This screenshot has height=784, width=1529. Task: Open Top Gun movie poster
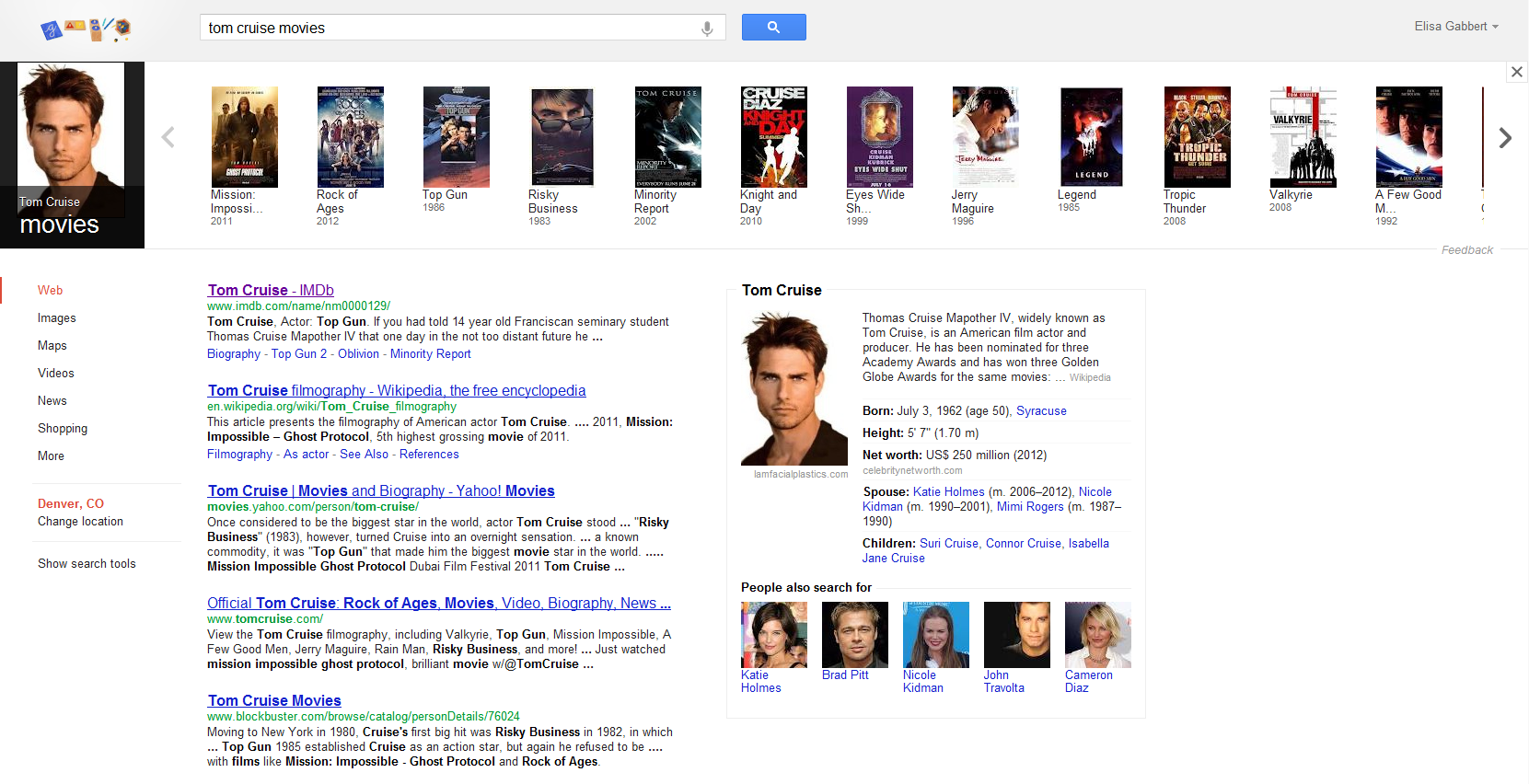click(x=456, y=137)
